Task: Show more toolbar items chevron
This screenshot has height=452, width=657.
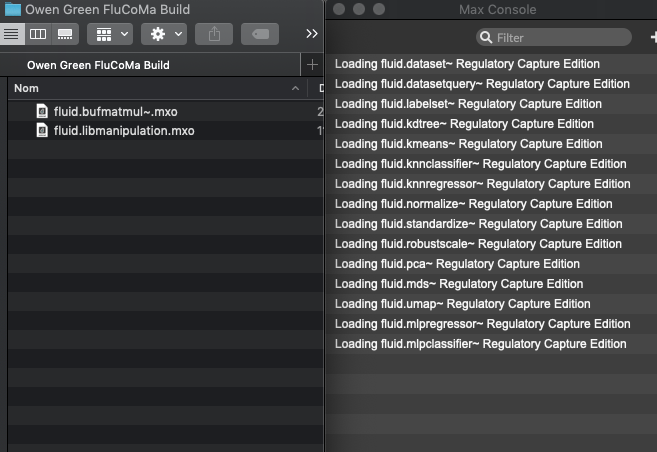Action: coord(312,34)
